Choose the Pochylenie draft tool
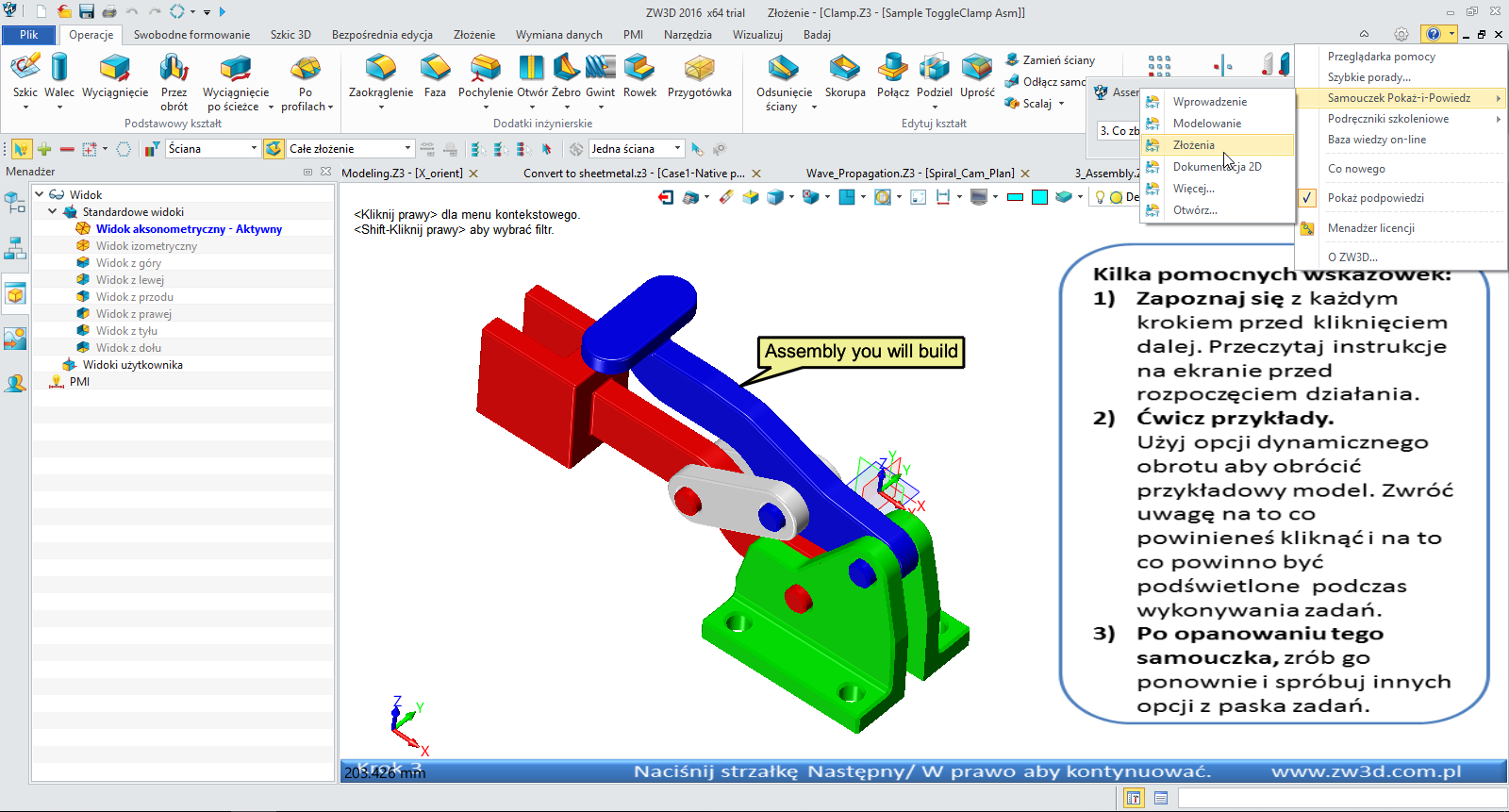The image size is (1509, 812). coord(486,77)
